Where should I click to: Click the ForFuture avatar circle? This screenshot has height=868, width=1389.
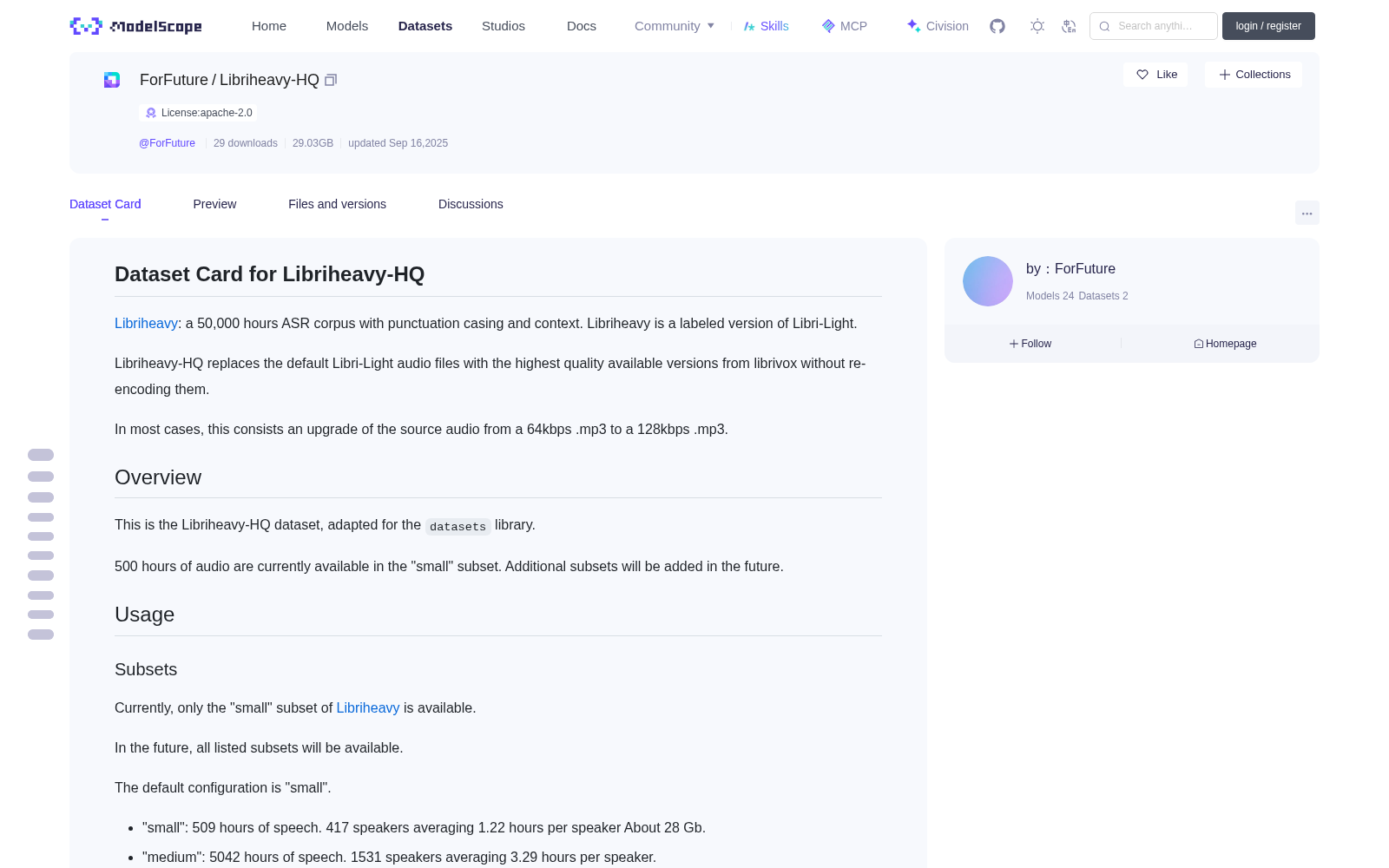click(988, 281)
